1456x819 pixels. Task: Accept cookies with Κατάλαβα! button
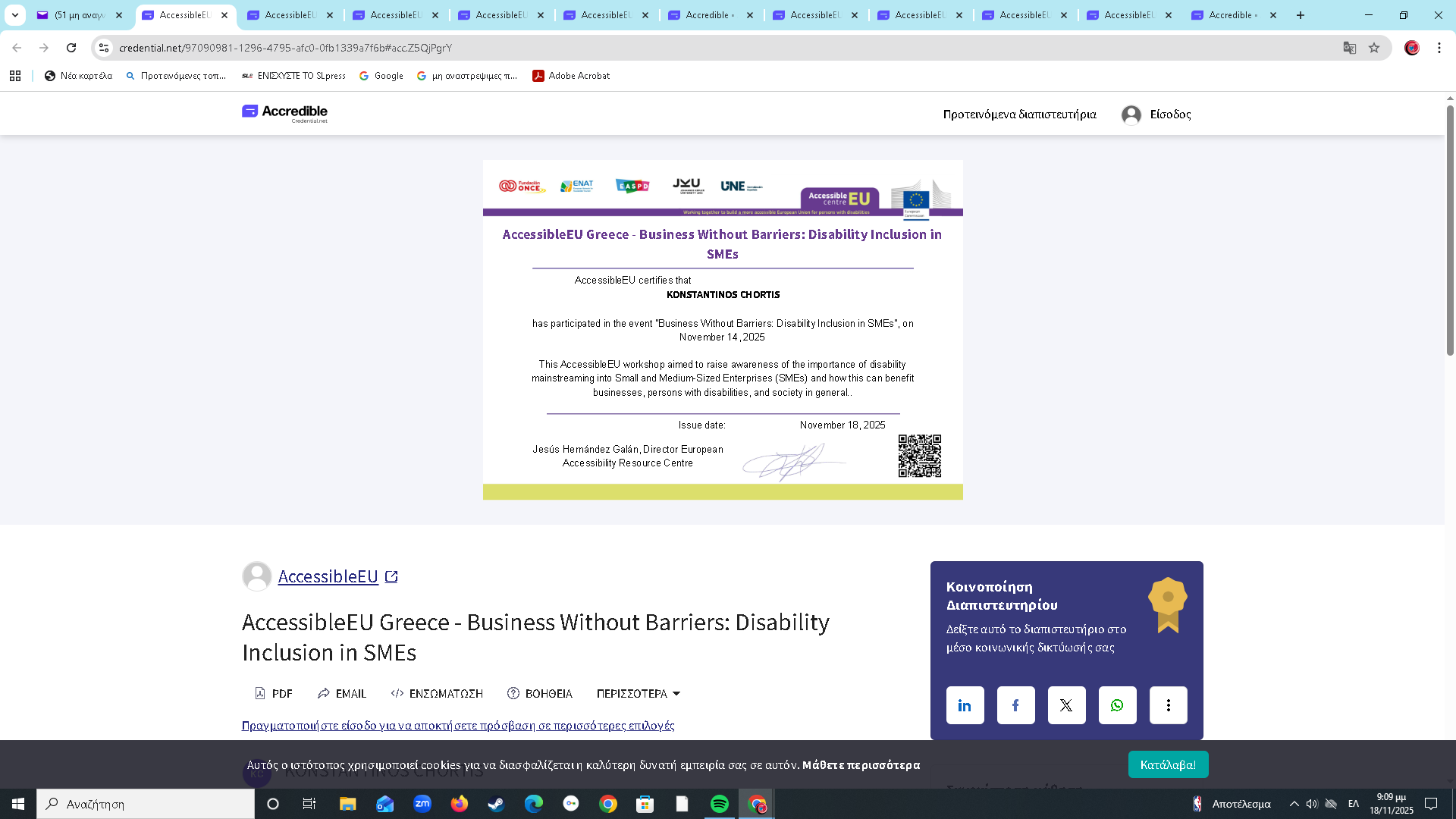point(1168,764)
